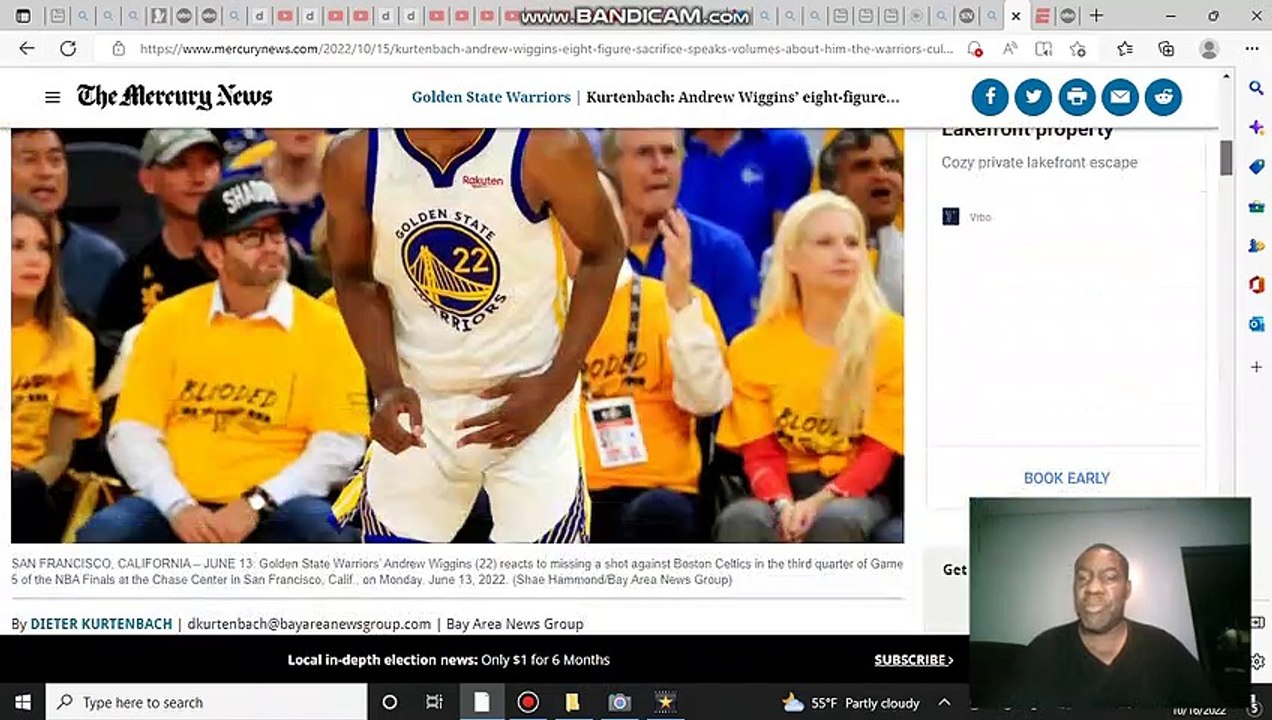Viewport: 1272px width, 720px height.
Task: Share article by email icon
Action: [x=1120, y=97]
